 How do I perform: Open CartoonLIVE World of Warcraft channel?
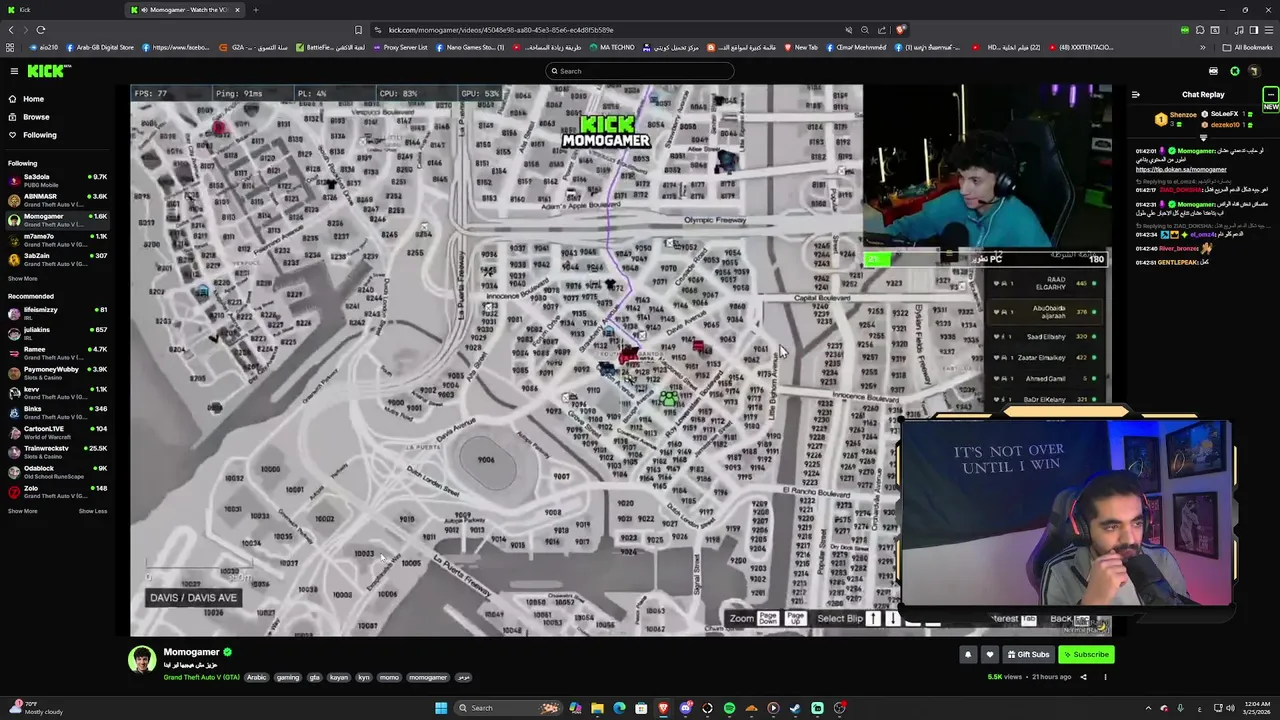(x=58, y=432)
